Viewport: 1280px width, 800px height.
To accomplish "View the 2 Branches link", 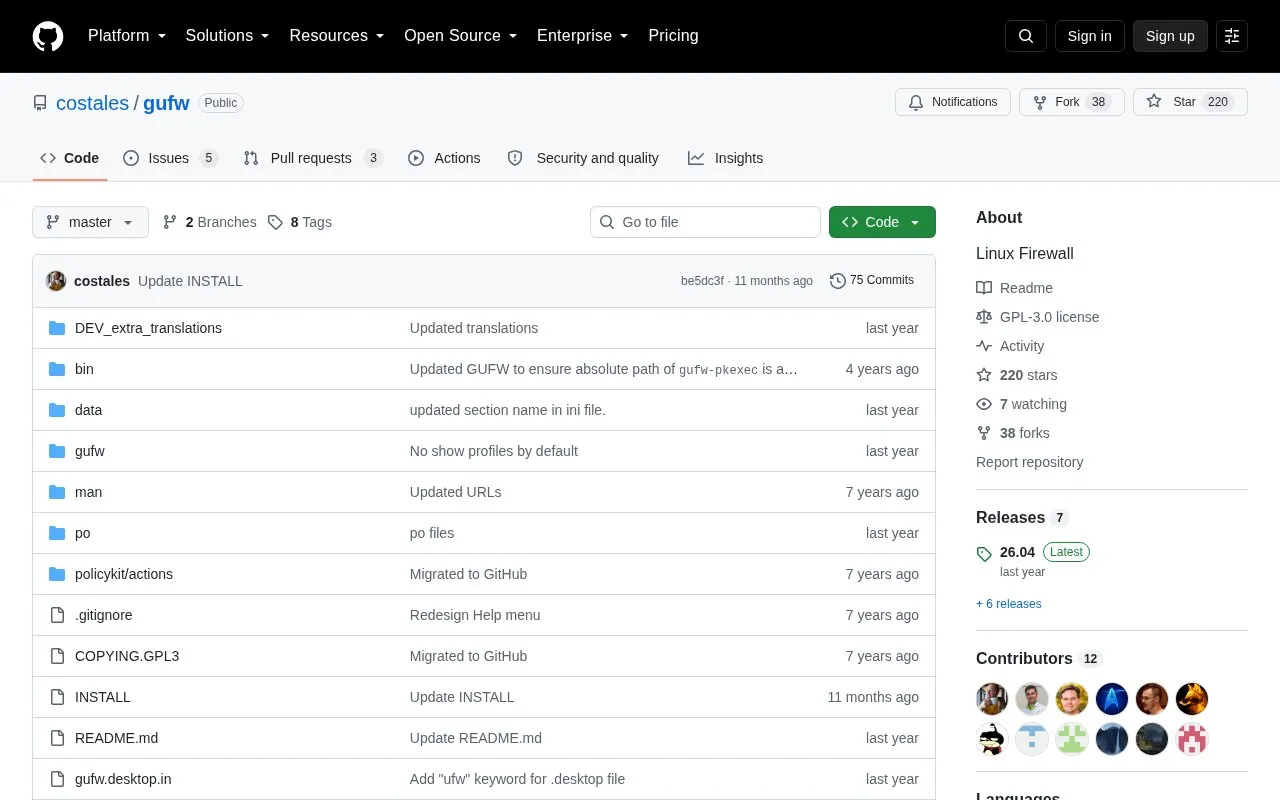I will (x=209, y=222).
